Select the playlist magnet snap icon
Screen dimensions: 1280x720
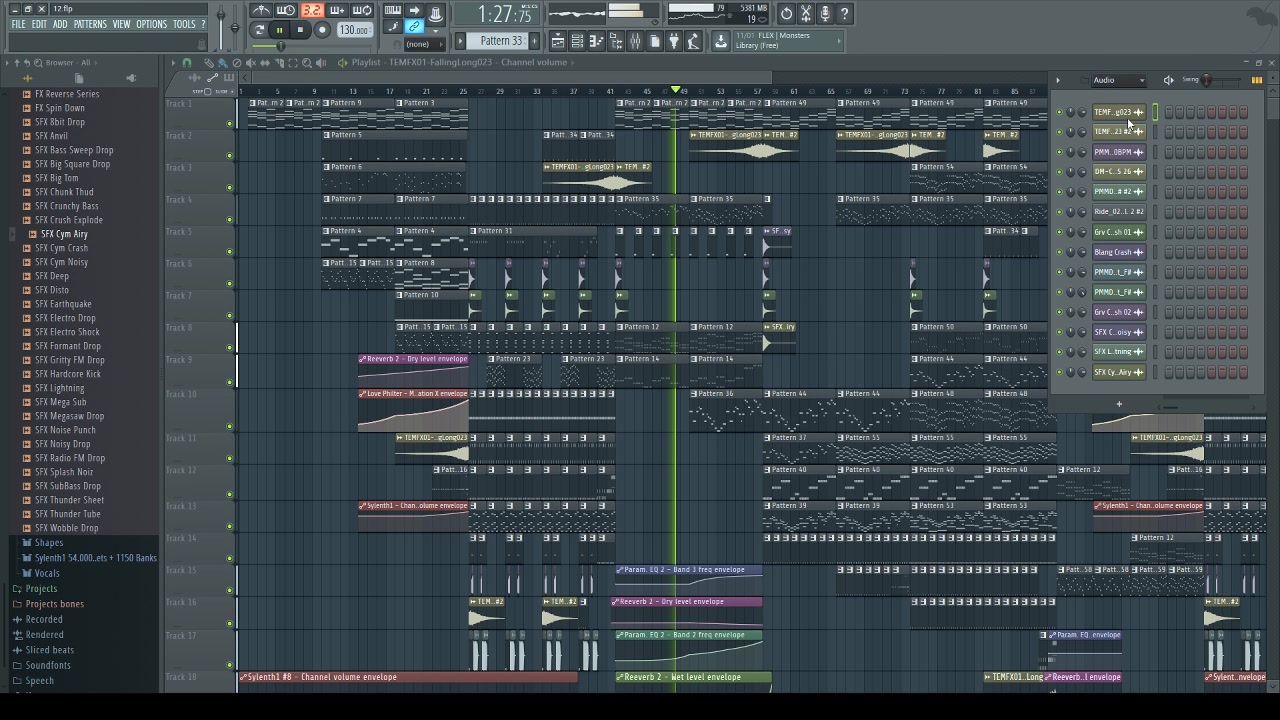pyautogui.click(x=187, y=62)
